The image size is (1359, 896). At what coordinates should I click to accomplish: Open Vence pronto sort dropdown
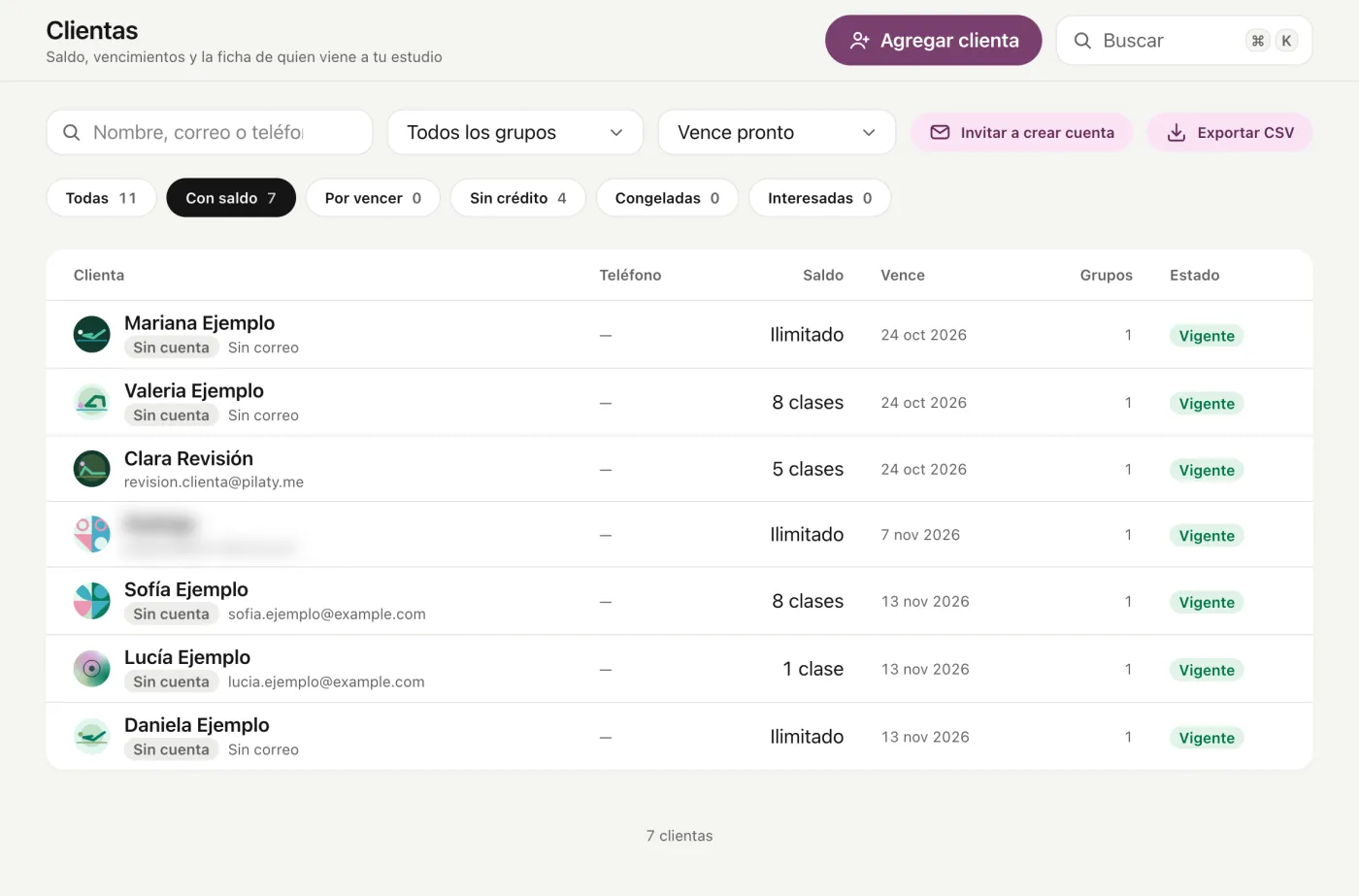click(777, 132)
